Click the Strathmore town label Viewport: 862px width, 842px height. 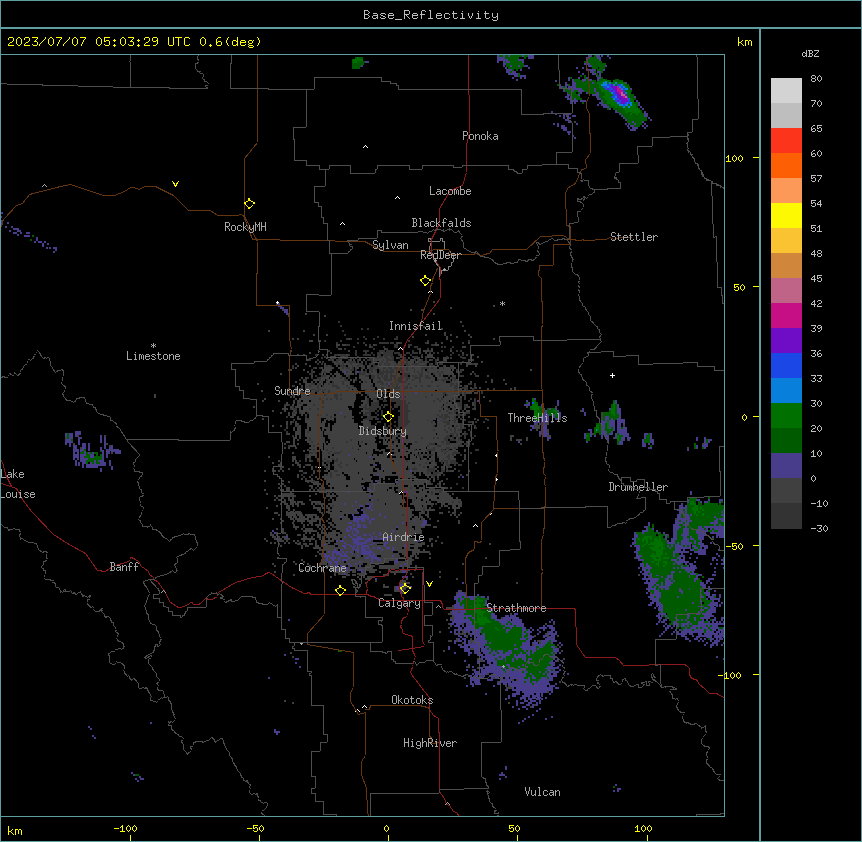pos(516,608)
